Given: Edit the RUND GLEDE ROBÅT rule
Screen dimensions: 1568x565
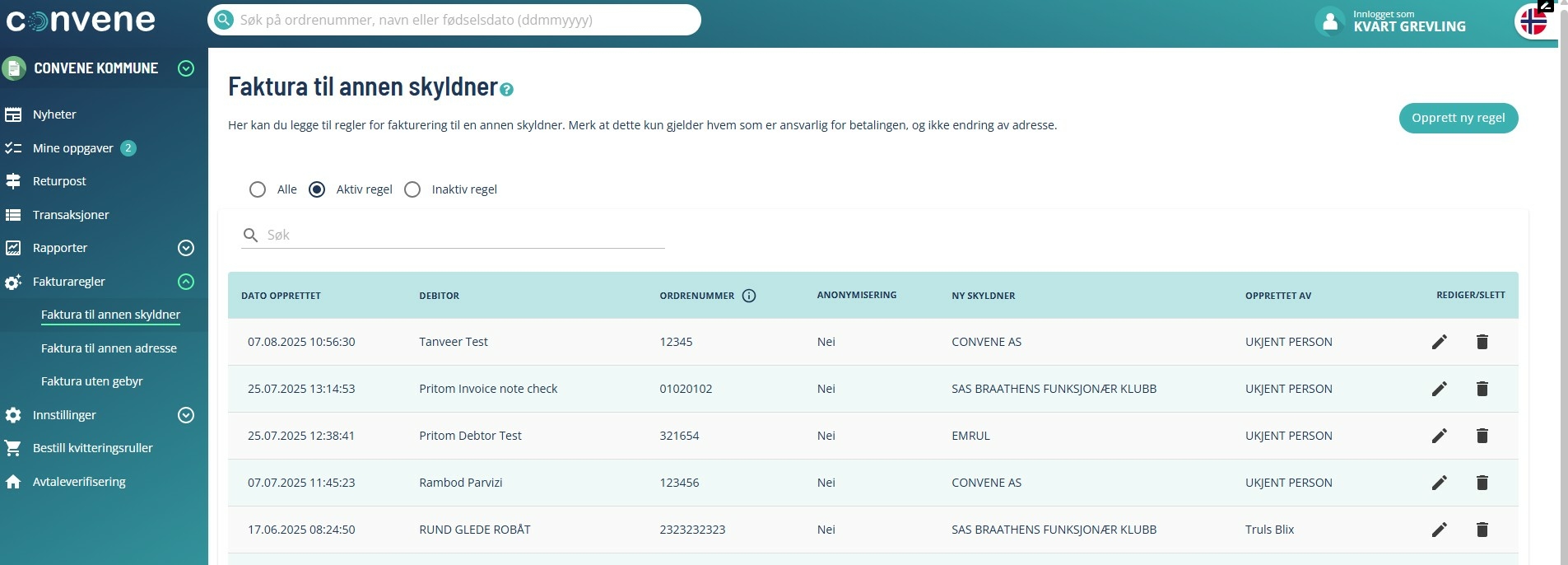Looking at the screenshot, I should click(x=1439, y=530).
